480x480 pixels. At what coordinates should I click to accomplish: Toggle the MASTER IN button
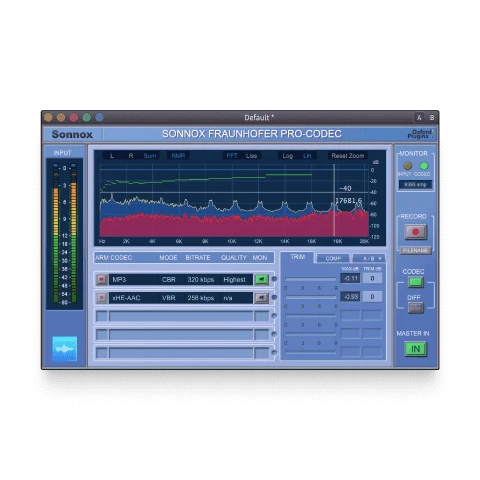pos(415,349)
